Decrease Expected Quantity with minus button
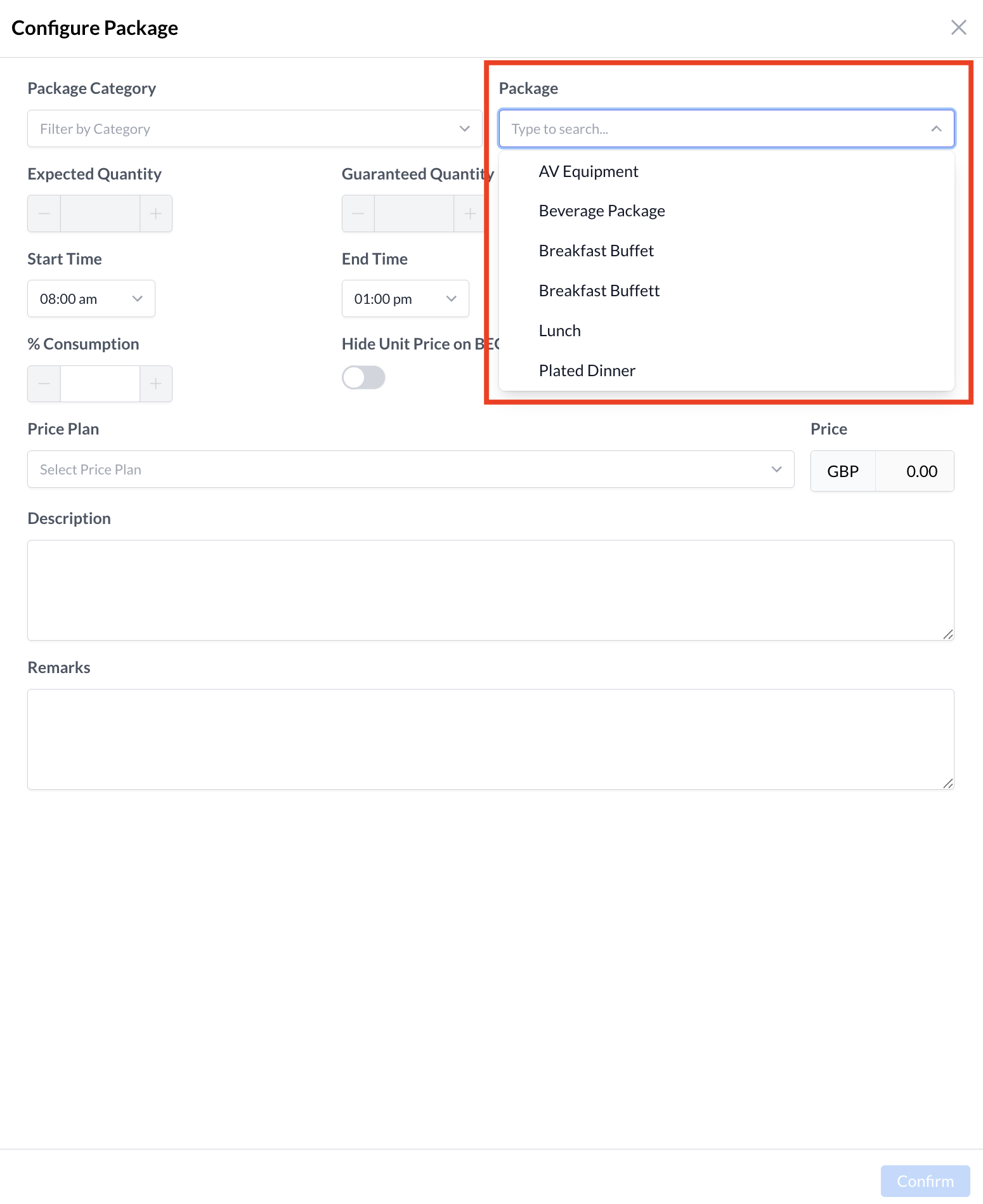Image resolution: width=983 pixels, height=1204 pixels. point(44,214)
